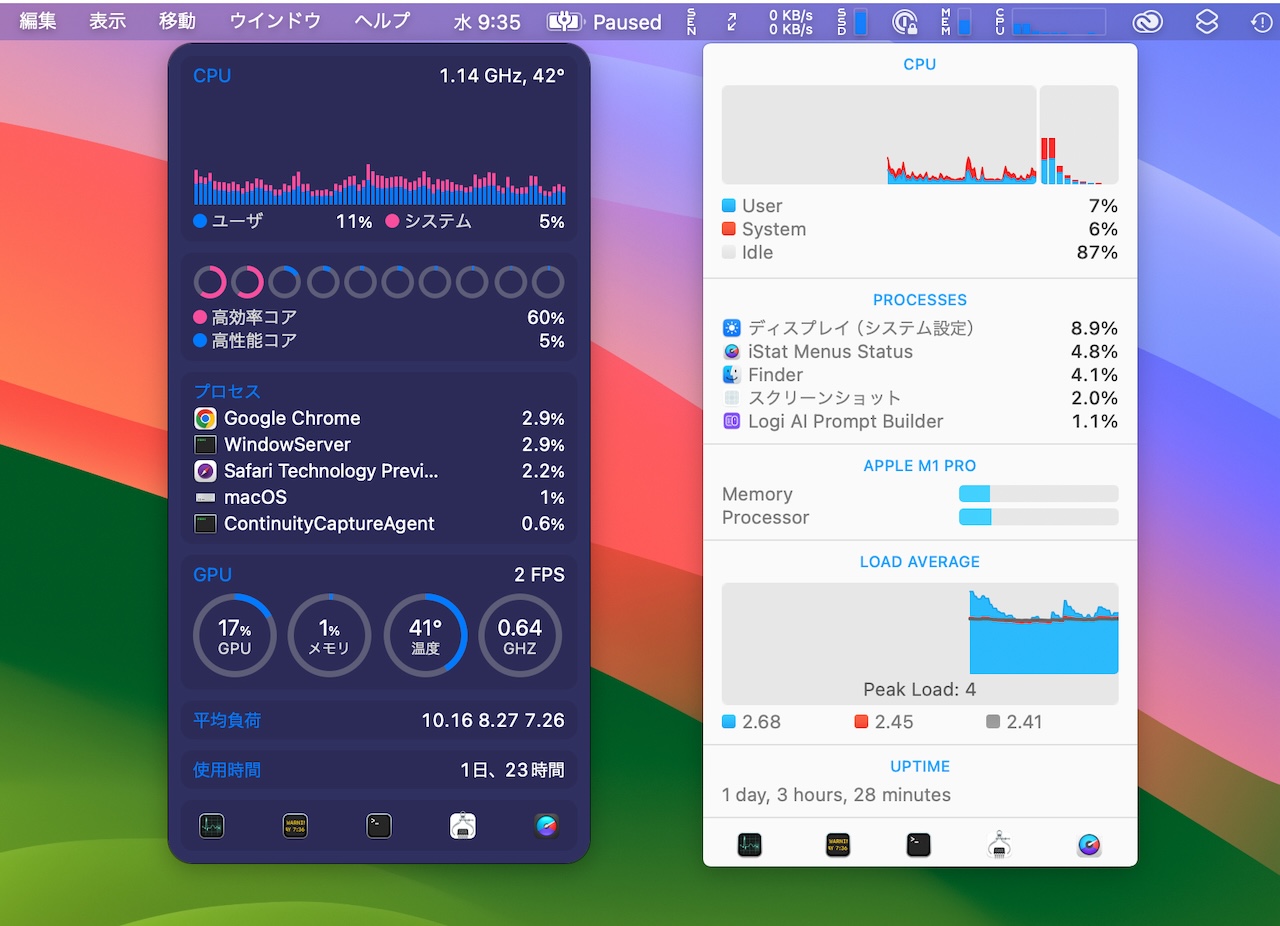Click the Finder process icon
This screenshot has width=1280, height=926.
(731, 375)
